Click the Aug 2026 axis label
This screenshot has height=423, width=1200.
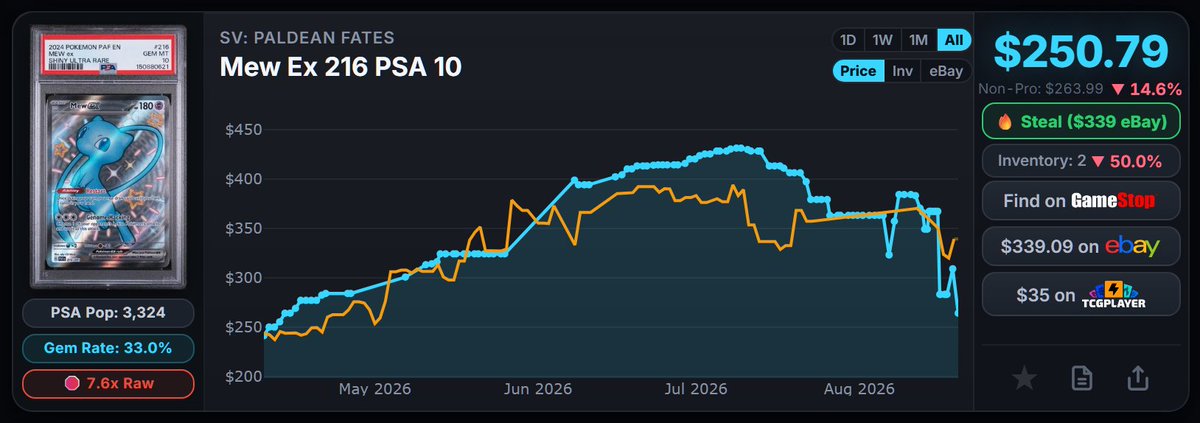861,388
